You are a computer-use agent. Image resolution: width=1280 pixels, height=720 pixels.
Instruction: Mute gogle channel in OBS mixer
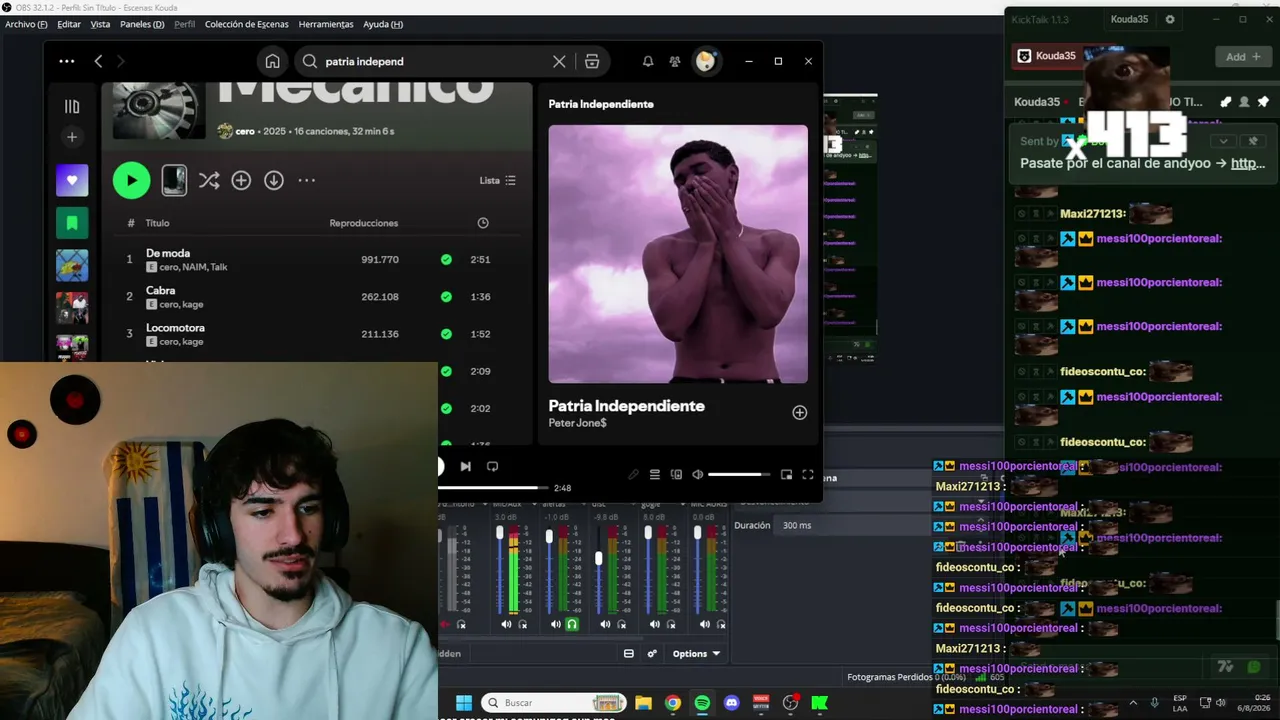click(655, 624)
